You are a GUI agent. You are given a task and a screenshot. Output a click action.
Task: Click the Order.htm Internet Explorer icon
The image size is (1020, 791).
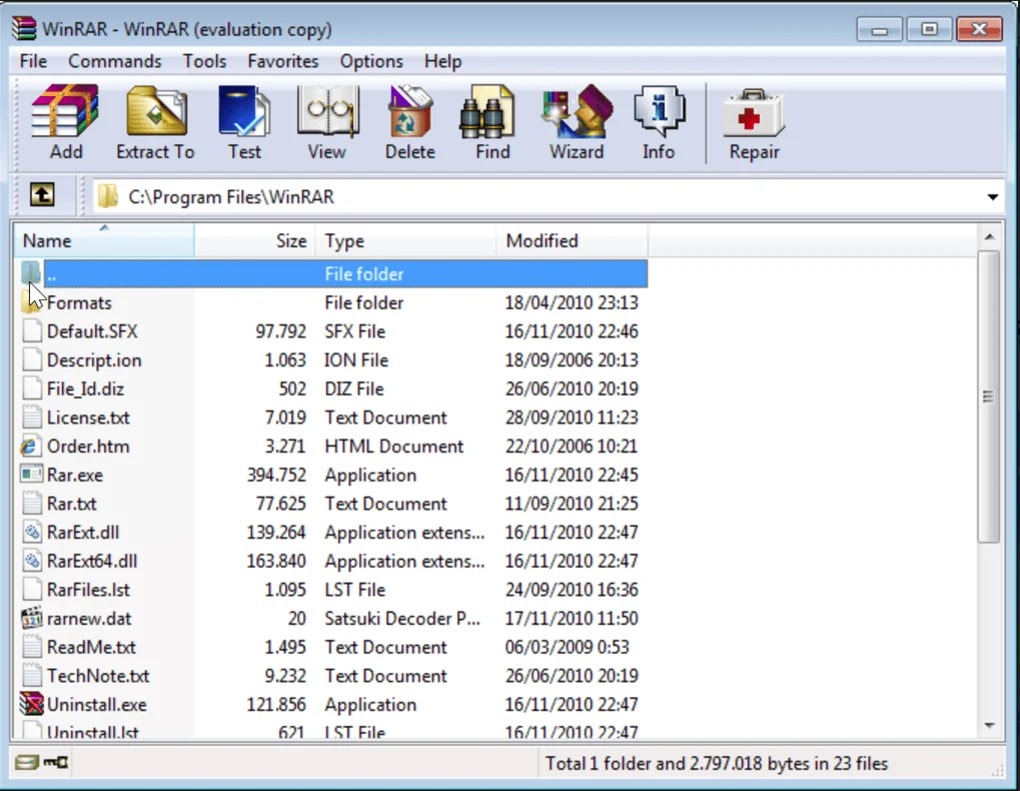(30, 446)
